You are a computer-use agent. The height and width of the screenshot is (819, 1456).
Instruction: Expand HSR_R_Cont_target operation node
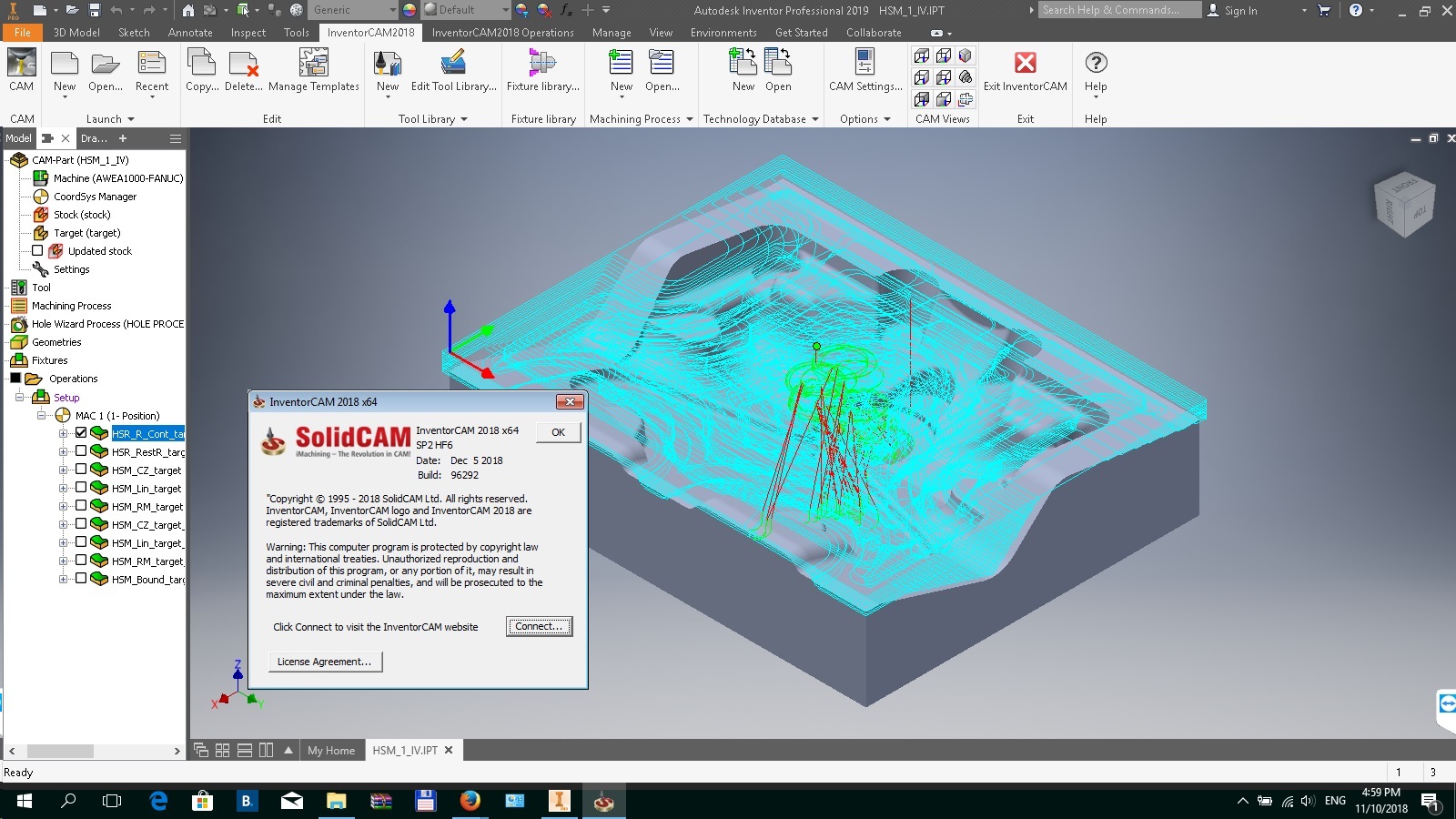pos(63,433)
